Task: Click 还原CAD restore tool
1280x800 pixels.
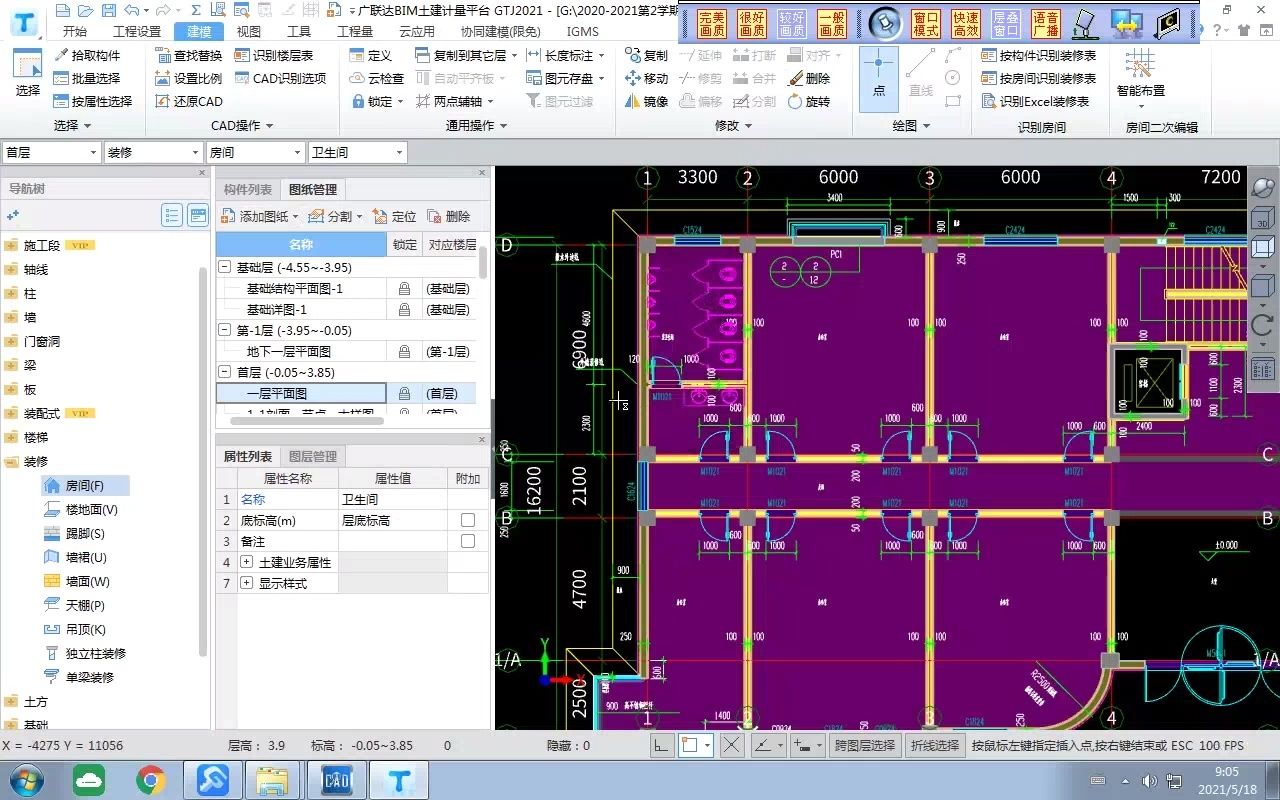Action: point(189,101)
